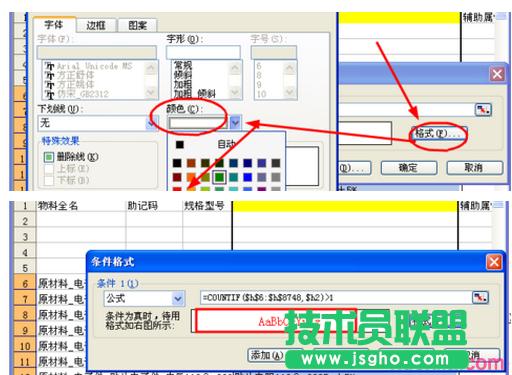Select 加粗 font style

tap(183, 84)
